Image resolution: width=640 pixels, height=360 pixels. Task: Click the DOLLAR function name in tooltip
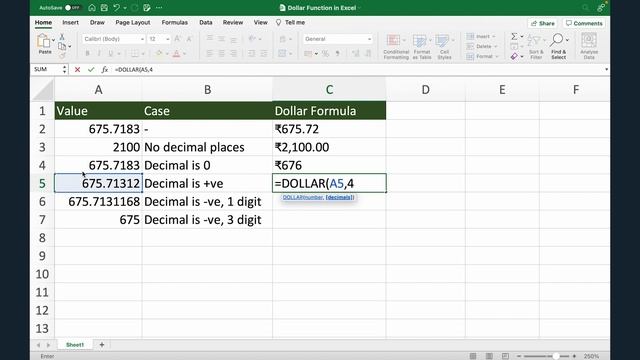pyautogui.click(x=293, y=198)
